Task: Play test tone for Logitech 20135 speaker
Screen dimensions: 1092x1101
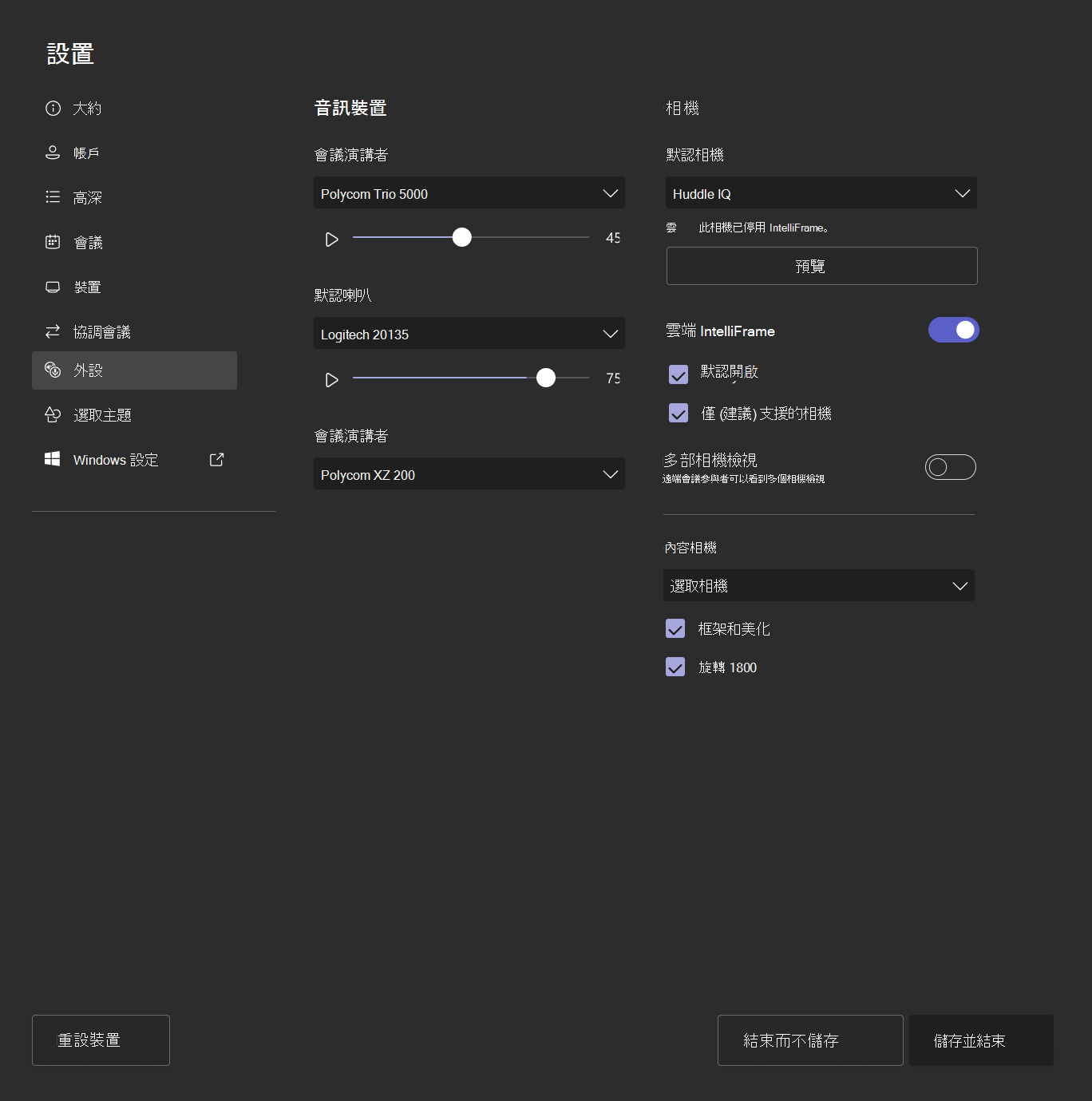Action: coord(332,380)
